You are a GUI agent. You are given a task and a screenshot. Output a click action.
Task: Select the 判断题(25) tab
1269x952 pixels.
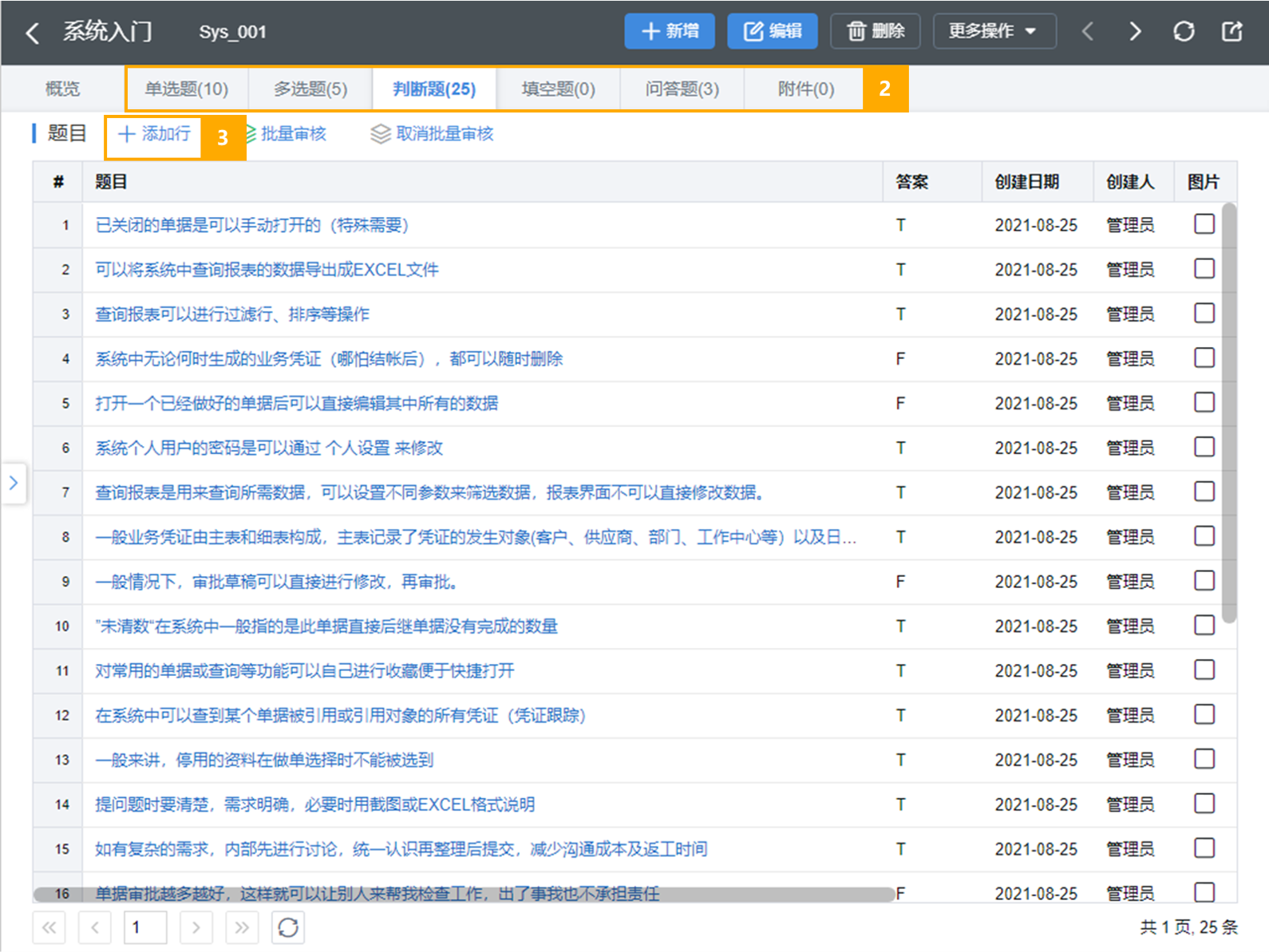(434, 89)
